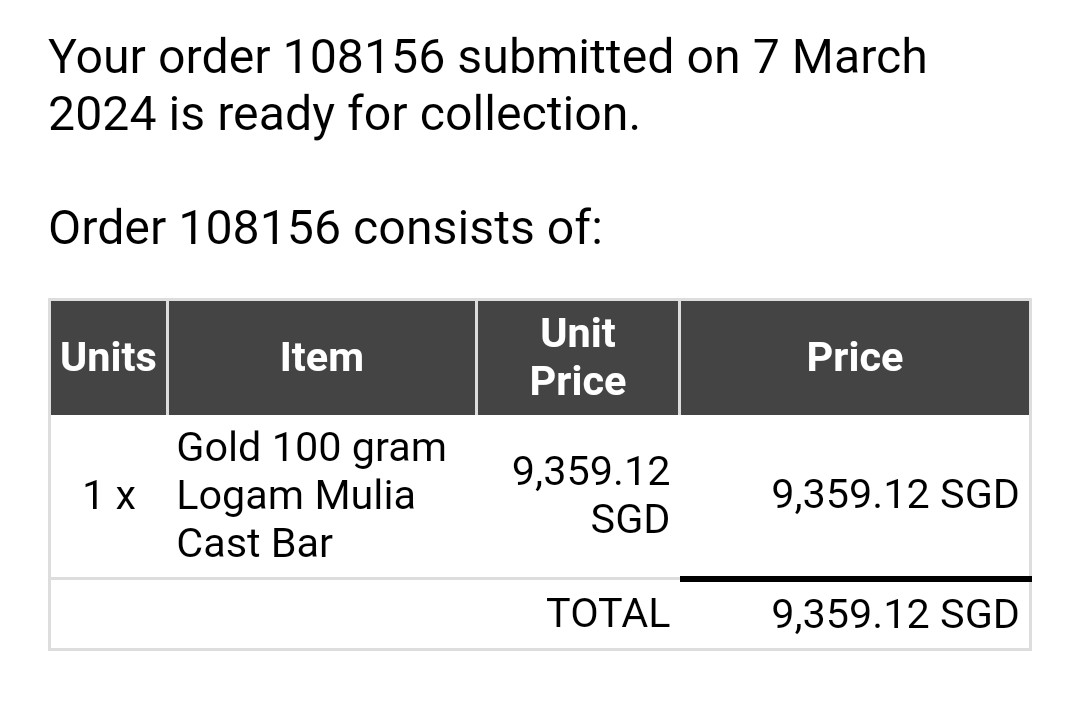Click the total amount 9,359.12 SGD

(894, 613)
